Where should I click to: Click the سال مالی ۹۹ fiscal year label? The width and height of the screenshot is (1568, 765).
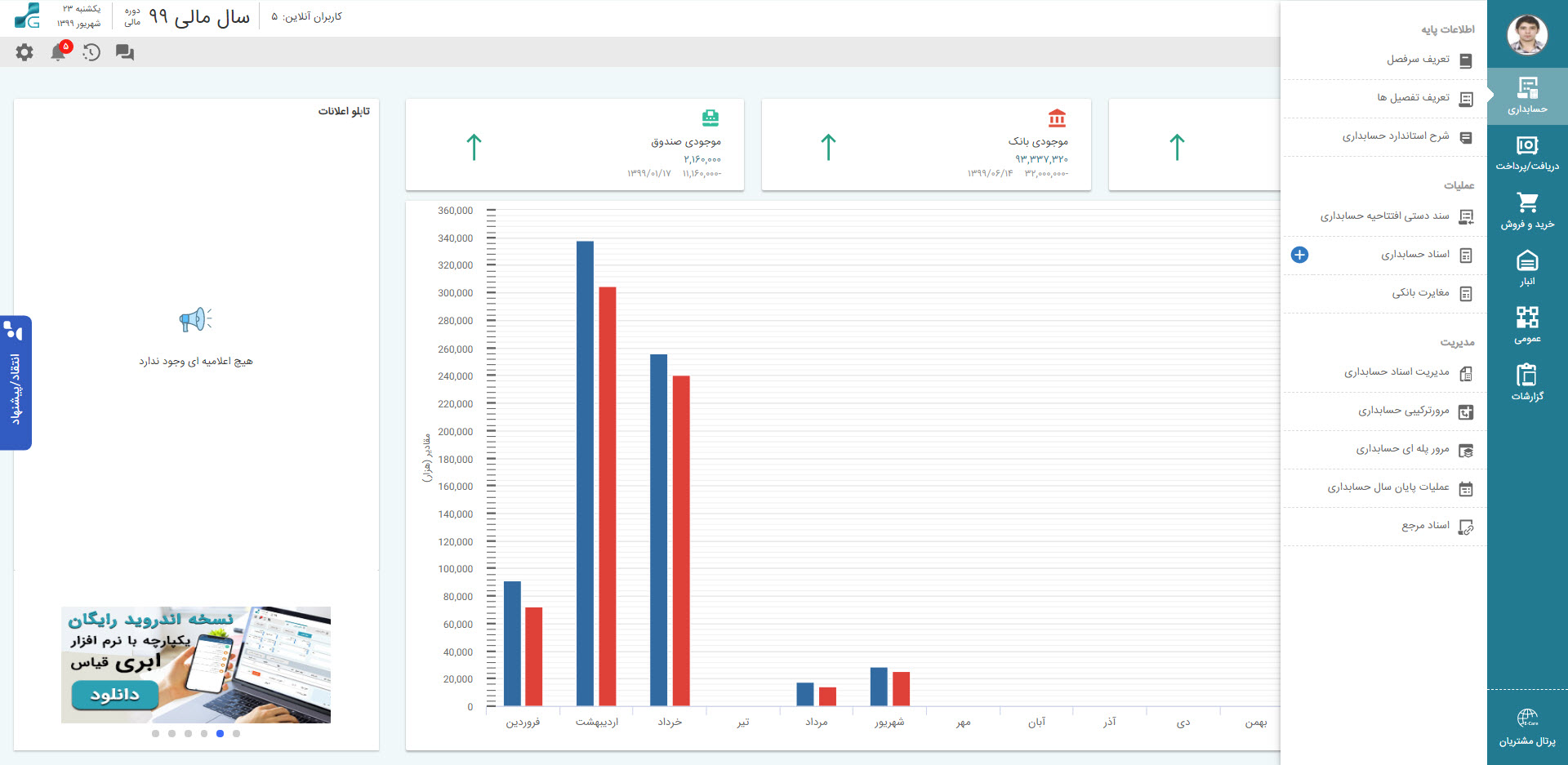pyautogui.click(x=199, y=16)
